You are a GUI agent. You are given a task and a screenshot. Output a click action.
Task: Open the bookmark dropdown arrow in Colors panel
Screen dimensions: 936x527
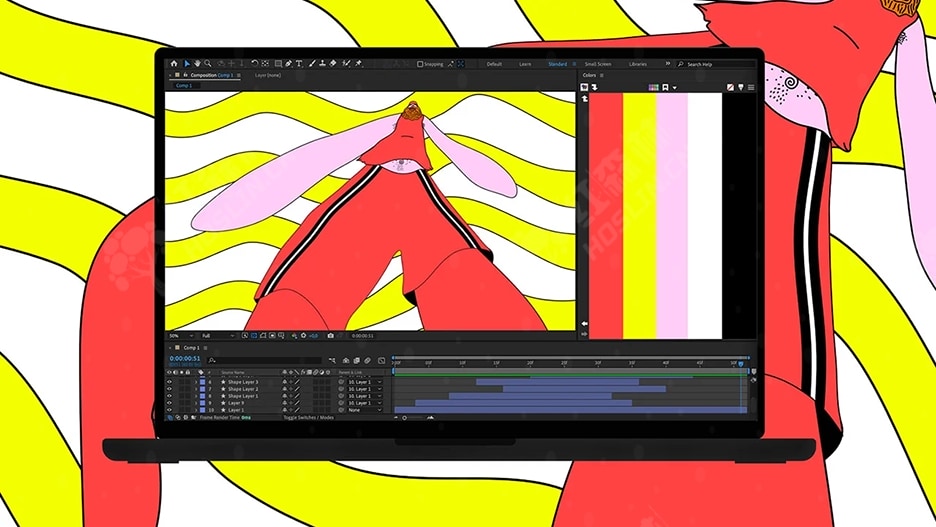(x=675, y=88)
